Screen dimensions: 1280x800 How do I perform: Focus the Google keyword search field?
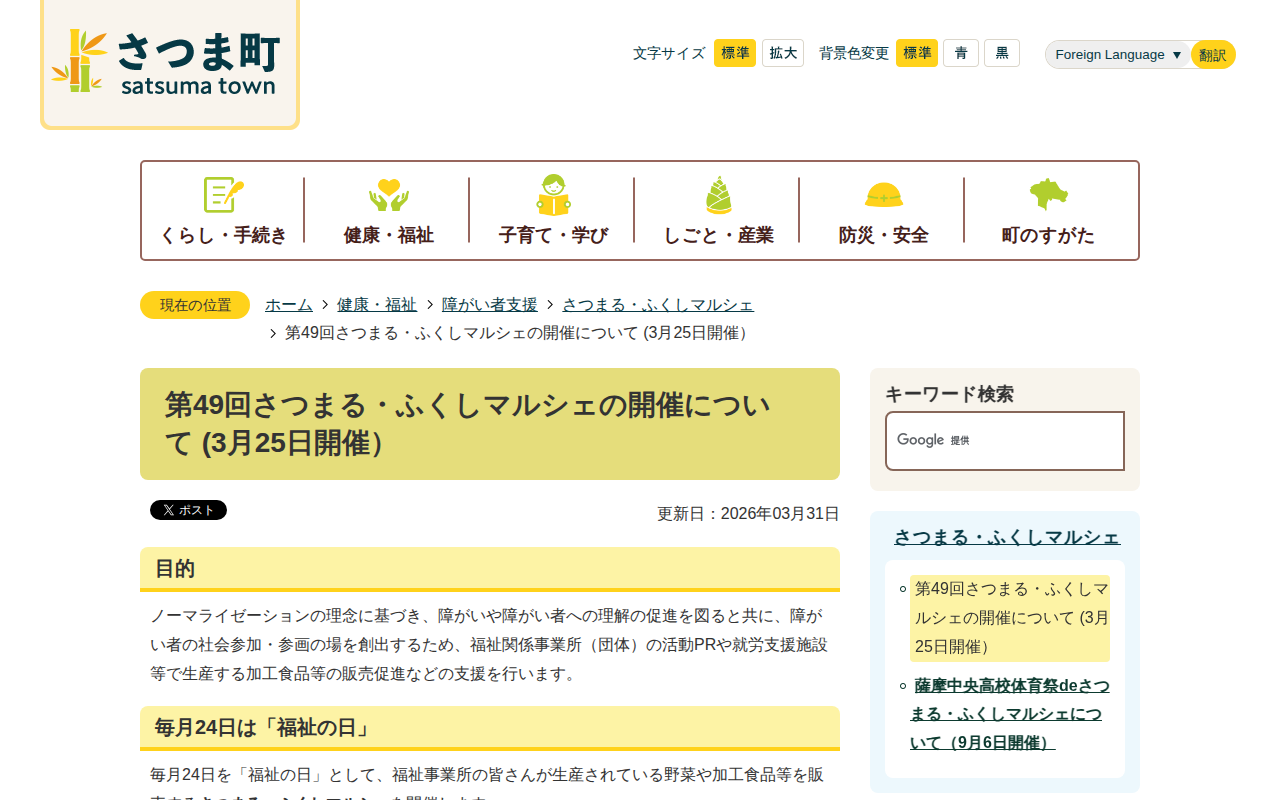(1005, 441)
